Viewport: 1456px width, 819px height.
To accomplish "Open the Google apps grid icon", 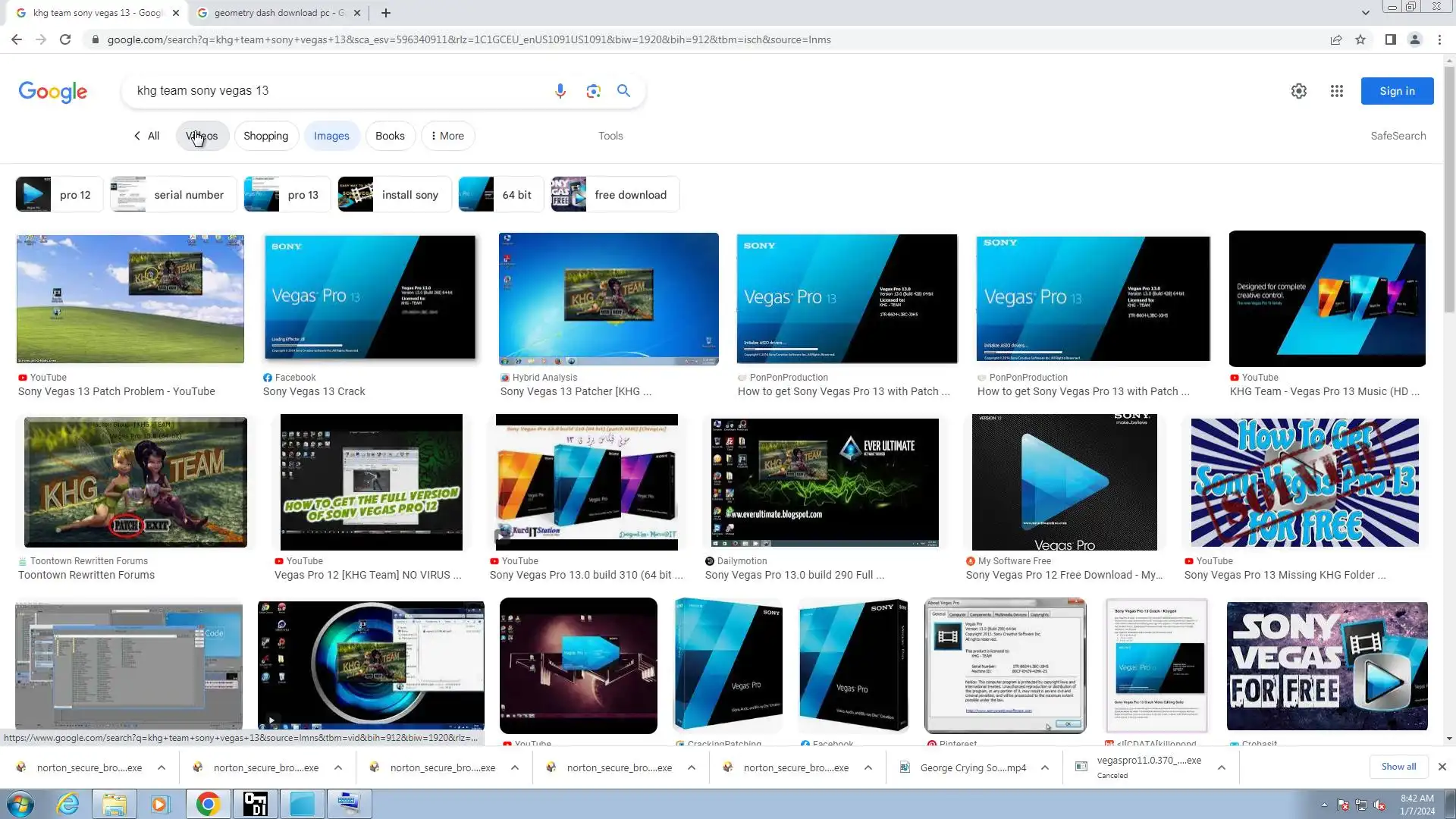I will point(1336,91).
